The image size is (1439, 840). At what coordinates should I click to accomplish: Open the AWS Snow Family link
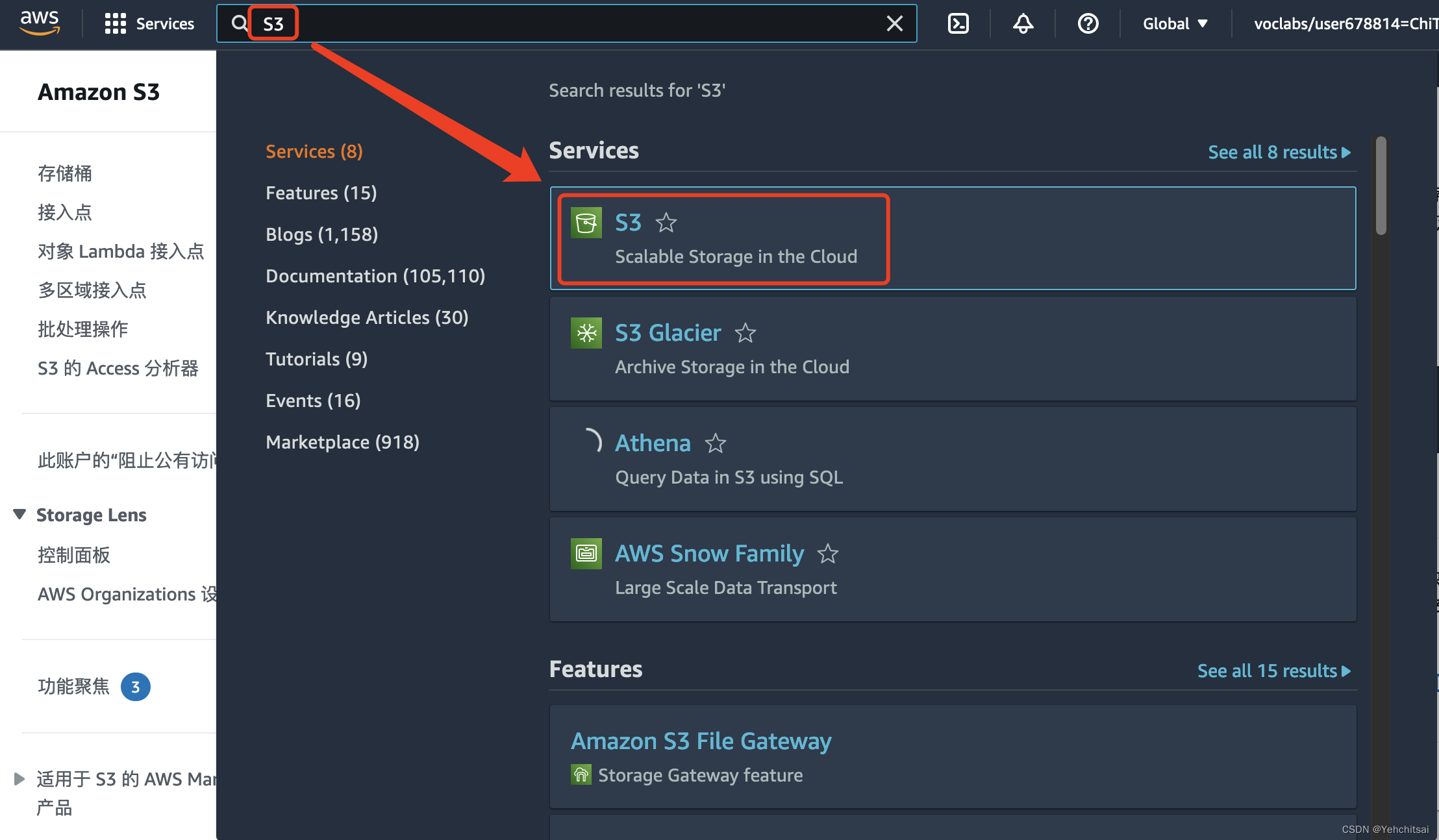pos(710,554)
